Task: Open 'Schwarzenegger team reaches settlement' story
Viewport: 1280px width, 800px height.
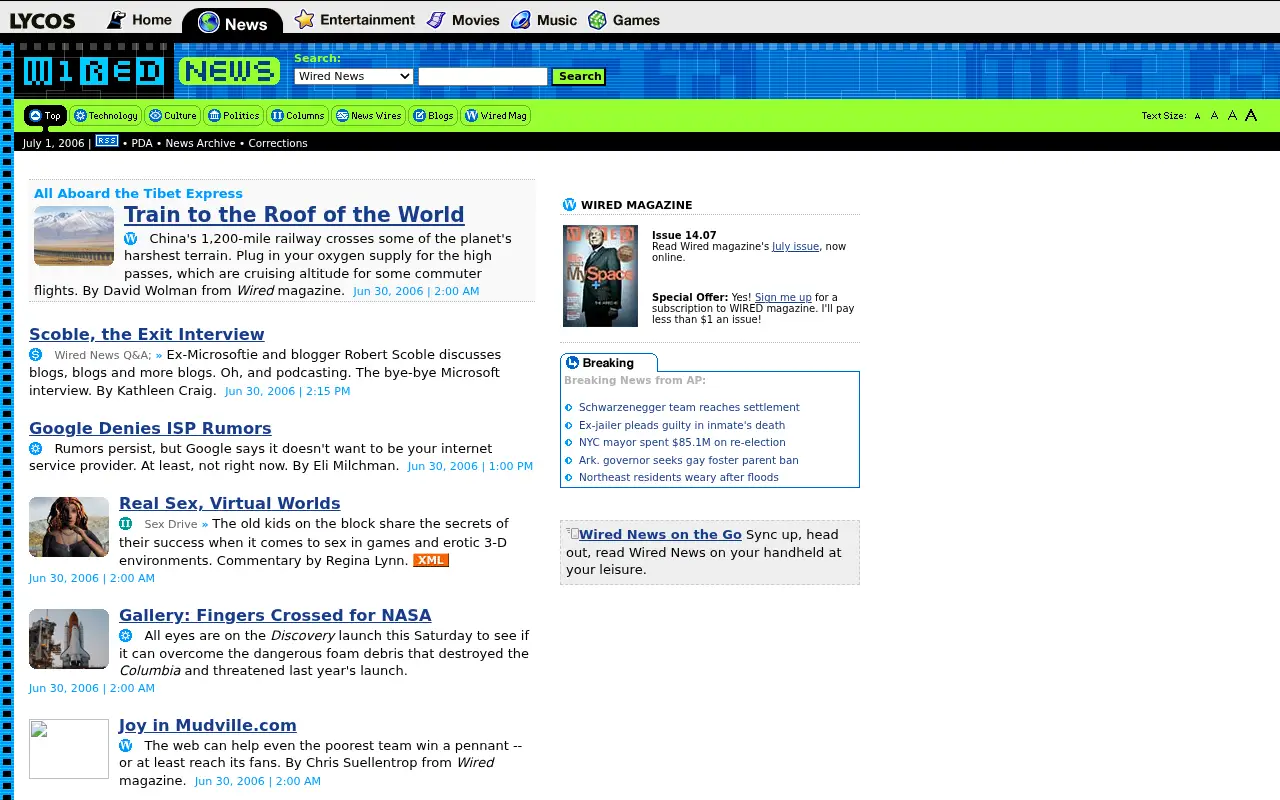Action: [689, 407]
